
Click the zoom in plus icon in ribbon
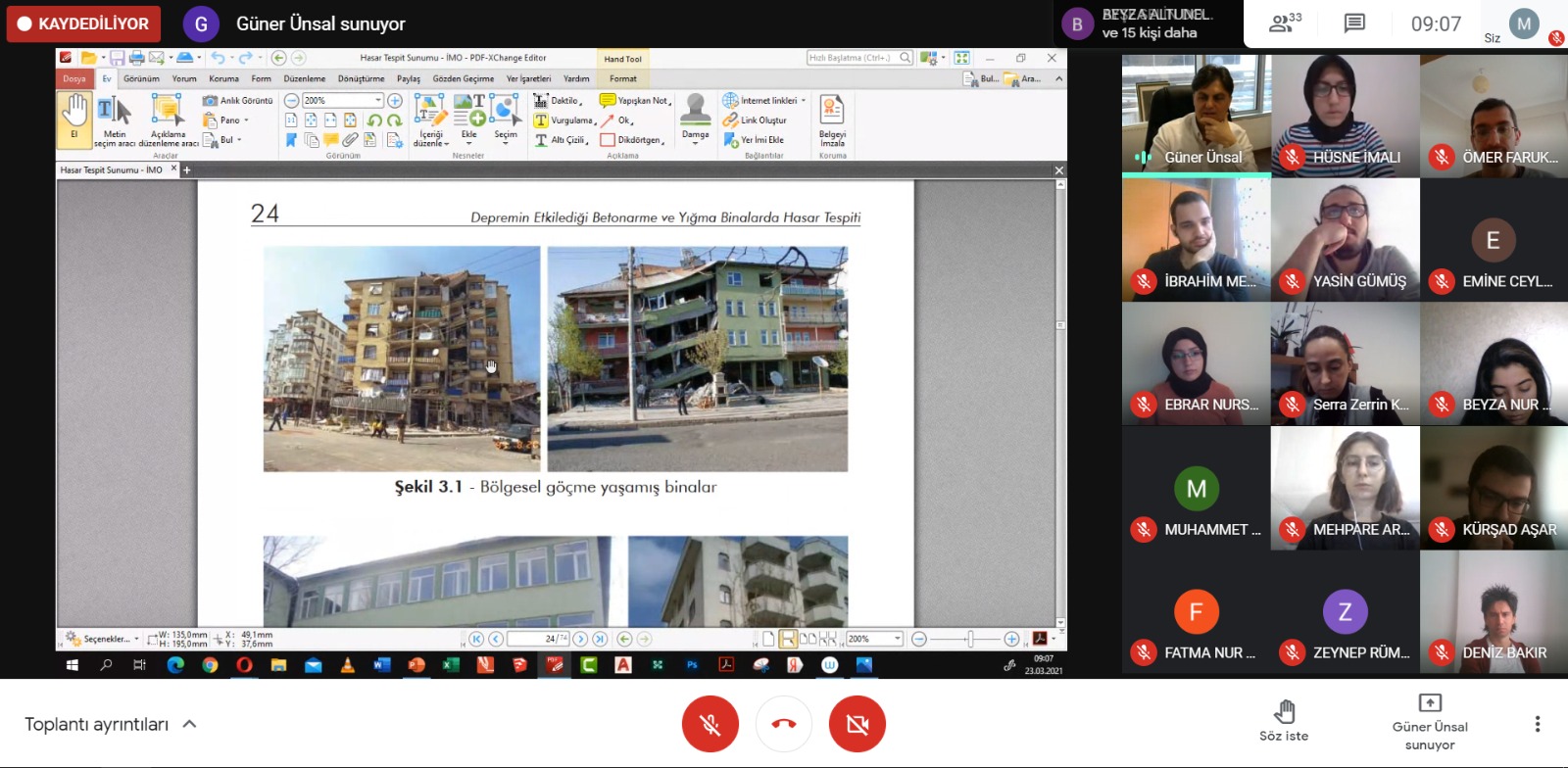[x=395, y=100]
